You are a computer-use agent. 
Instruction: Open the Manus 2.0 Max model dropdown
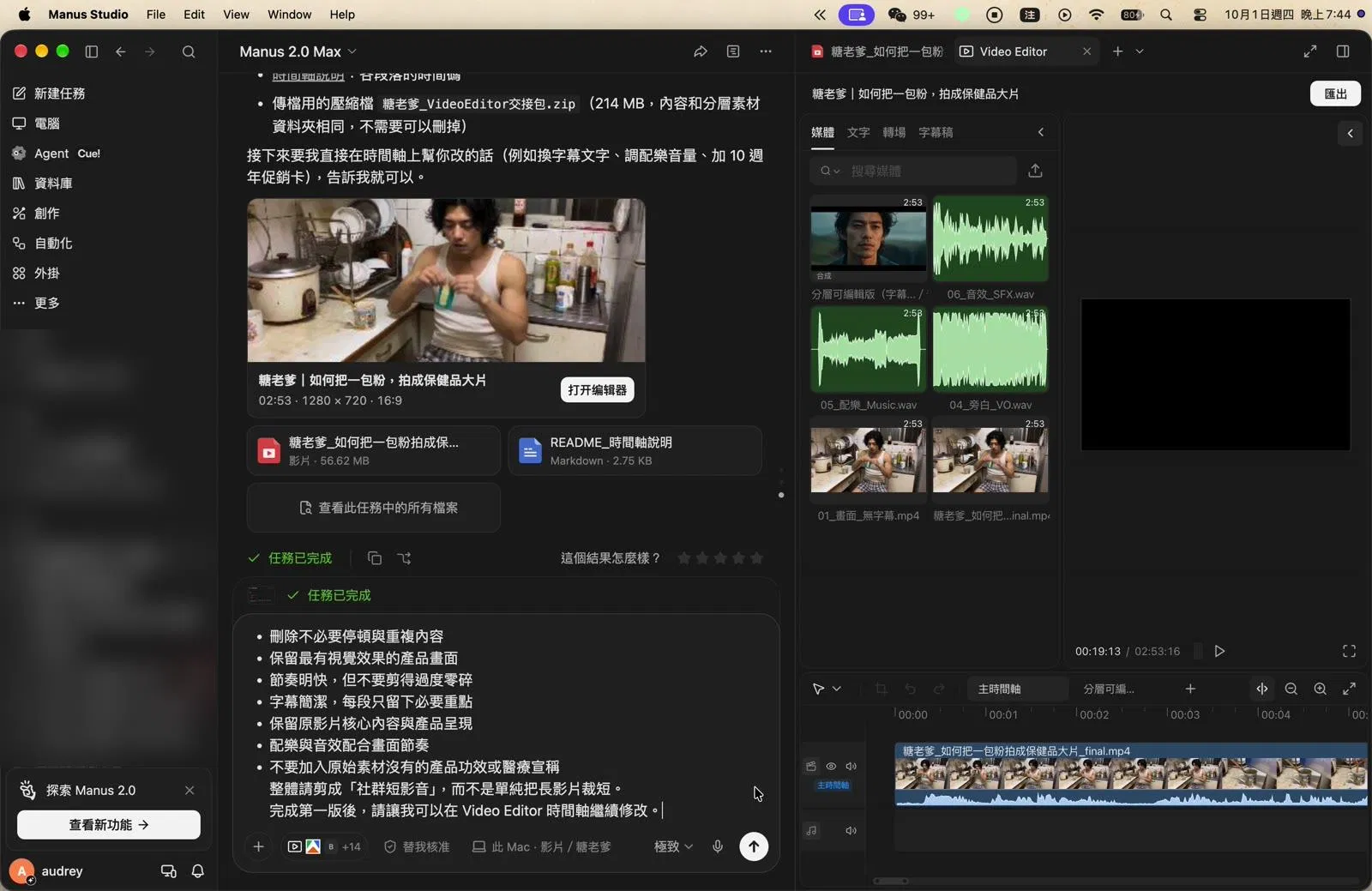298,51
